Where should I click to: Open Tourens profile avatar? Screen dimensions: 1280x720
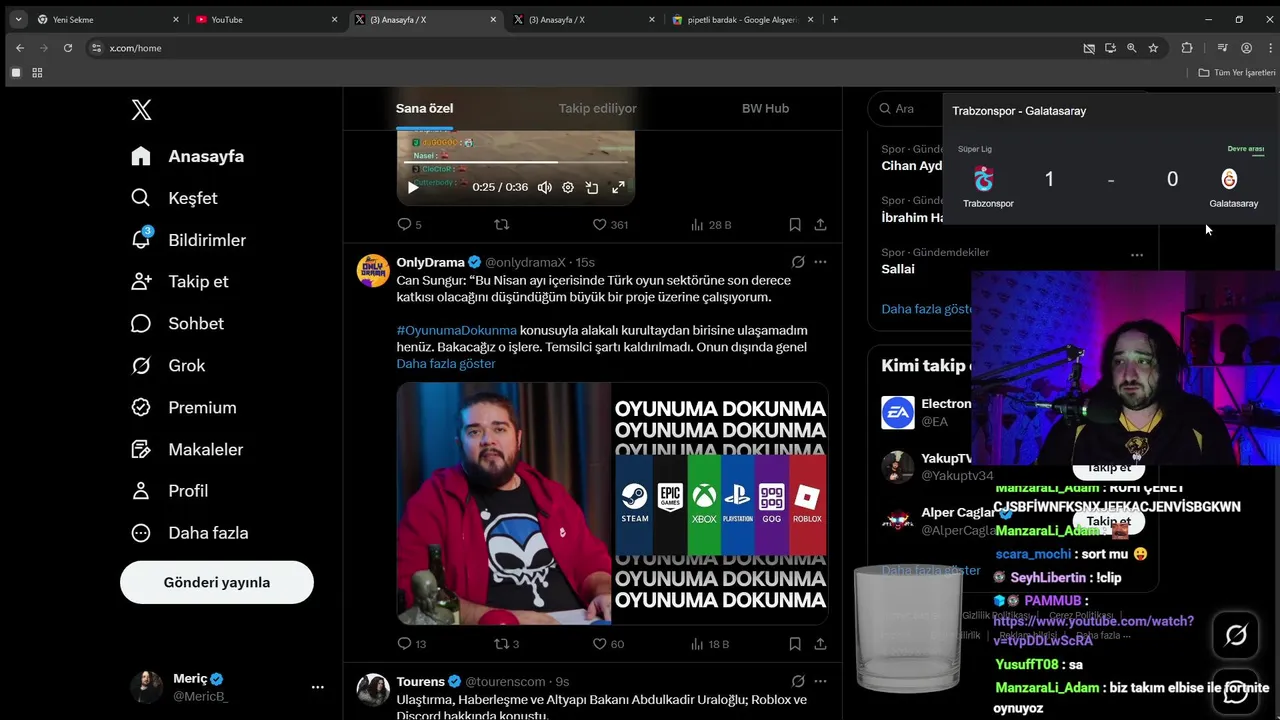[373, 689]
